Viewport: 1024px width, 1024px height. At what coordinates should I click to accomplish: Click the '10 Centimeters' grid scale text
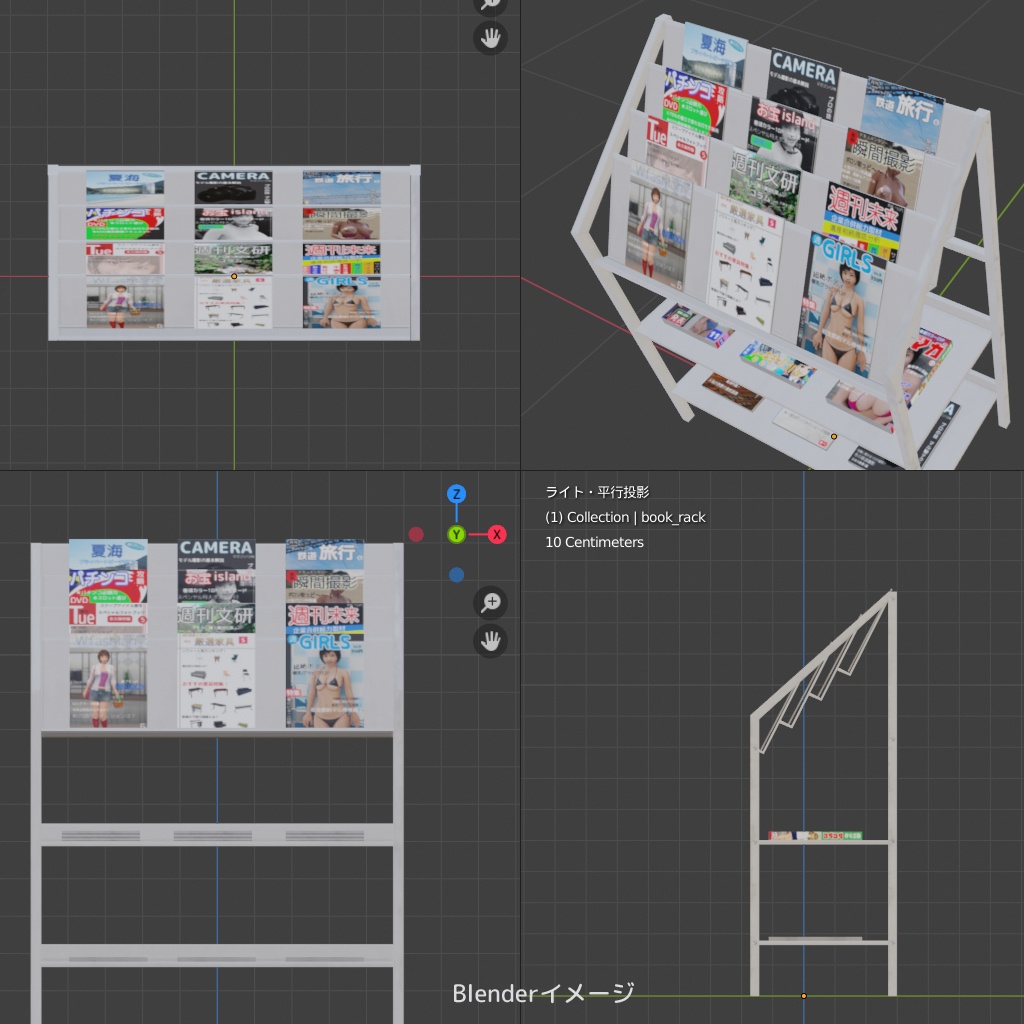click(x=594, y=542)
